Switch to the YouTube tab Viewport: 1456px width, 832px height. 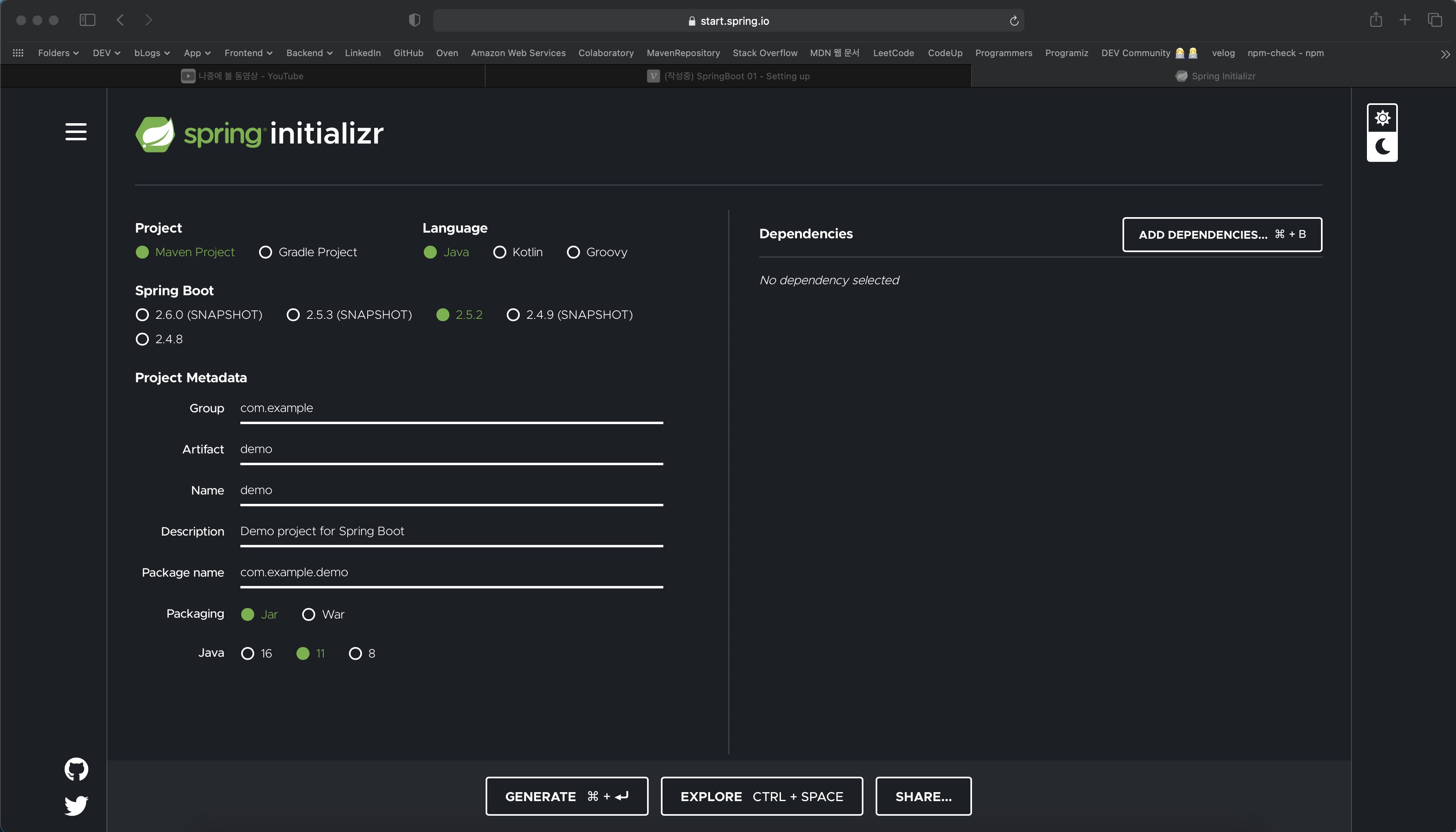(x=242, y=76)
